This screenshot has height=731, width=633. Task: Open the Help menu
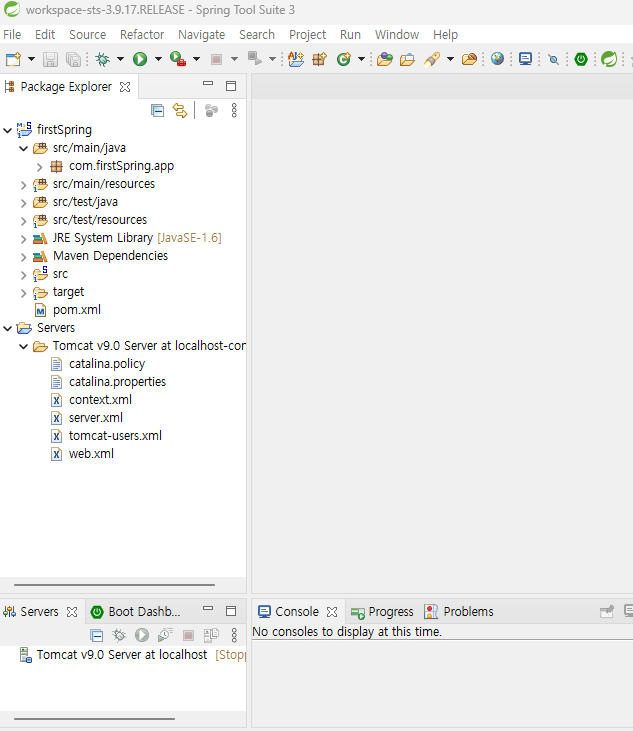pos(446,34)
